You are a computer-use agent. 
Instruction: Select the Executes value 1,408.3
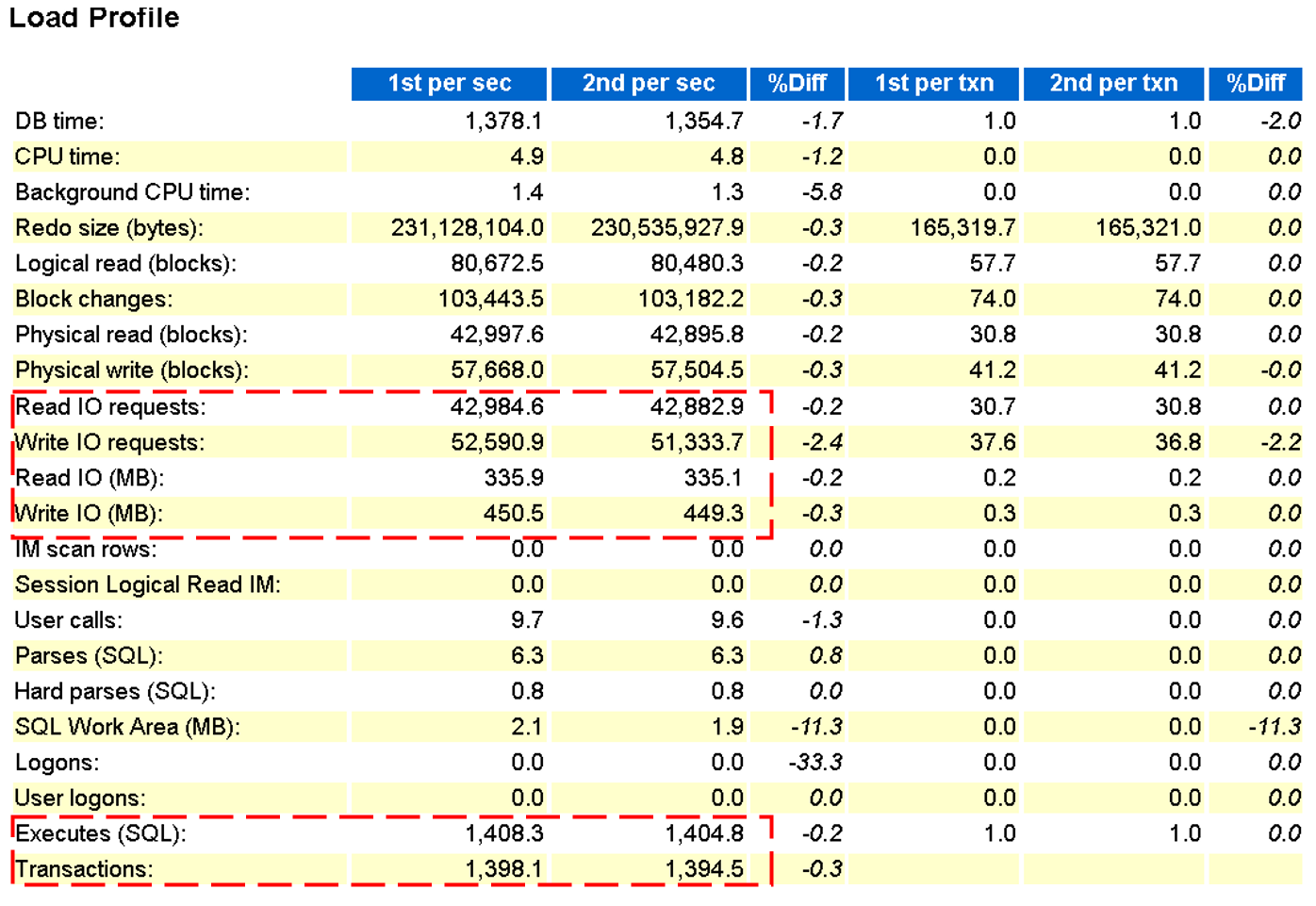point(503,834)
